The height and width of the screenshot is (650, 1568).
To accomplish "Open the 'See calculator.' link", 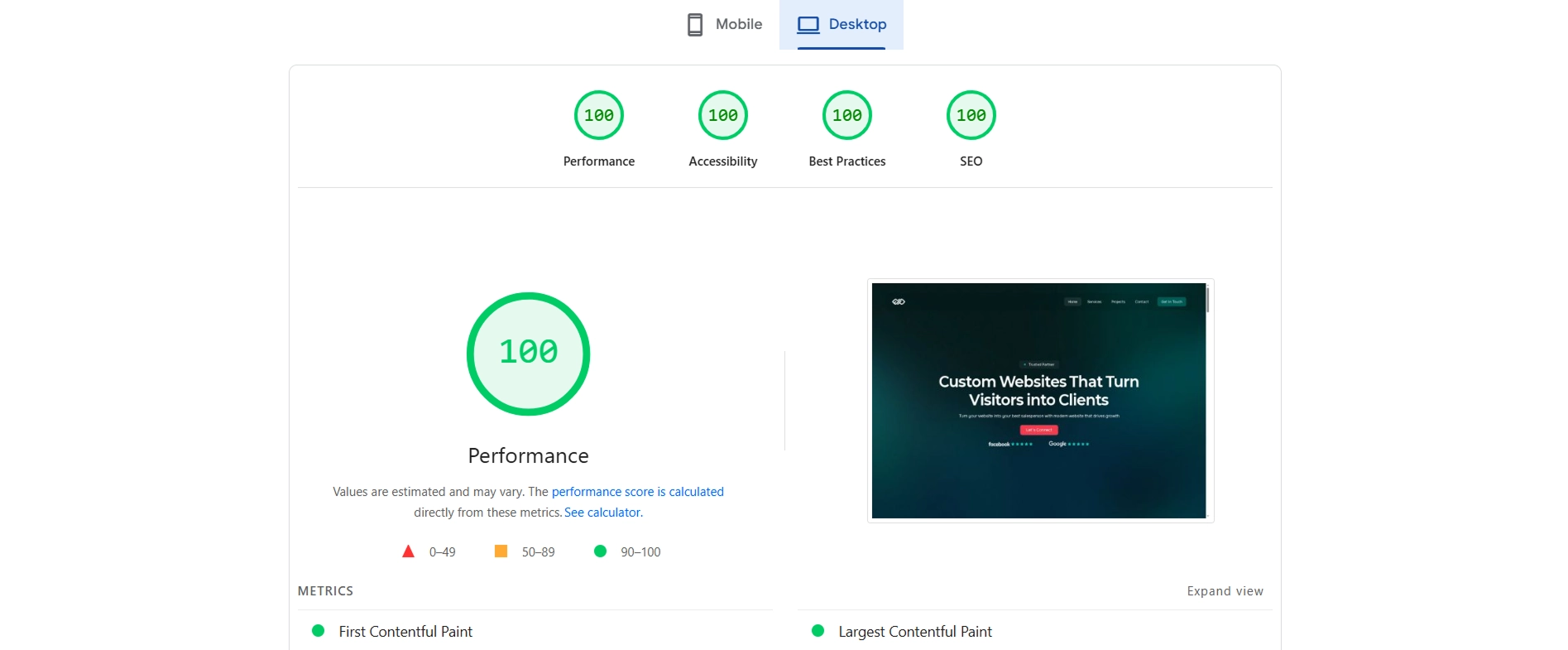I will click(603, 513).
